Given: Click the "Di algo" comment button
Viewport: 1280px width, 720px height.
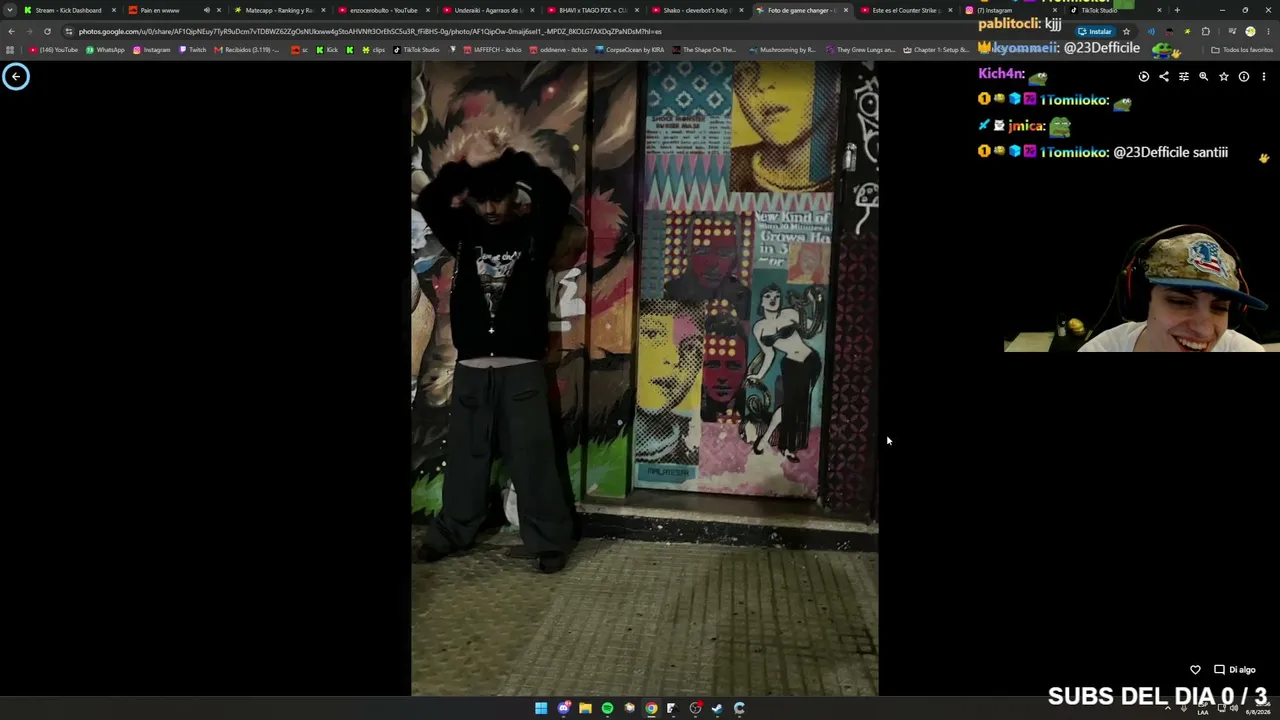Looking at the screenshot, I should click(1235, 670).
